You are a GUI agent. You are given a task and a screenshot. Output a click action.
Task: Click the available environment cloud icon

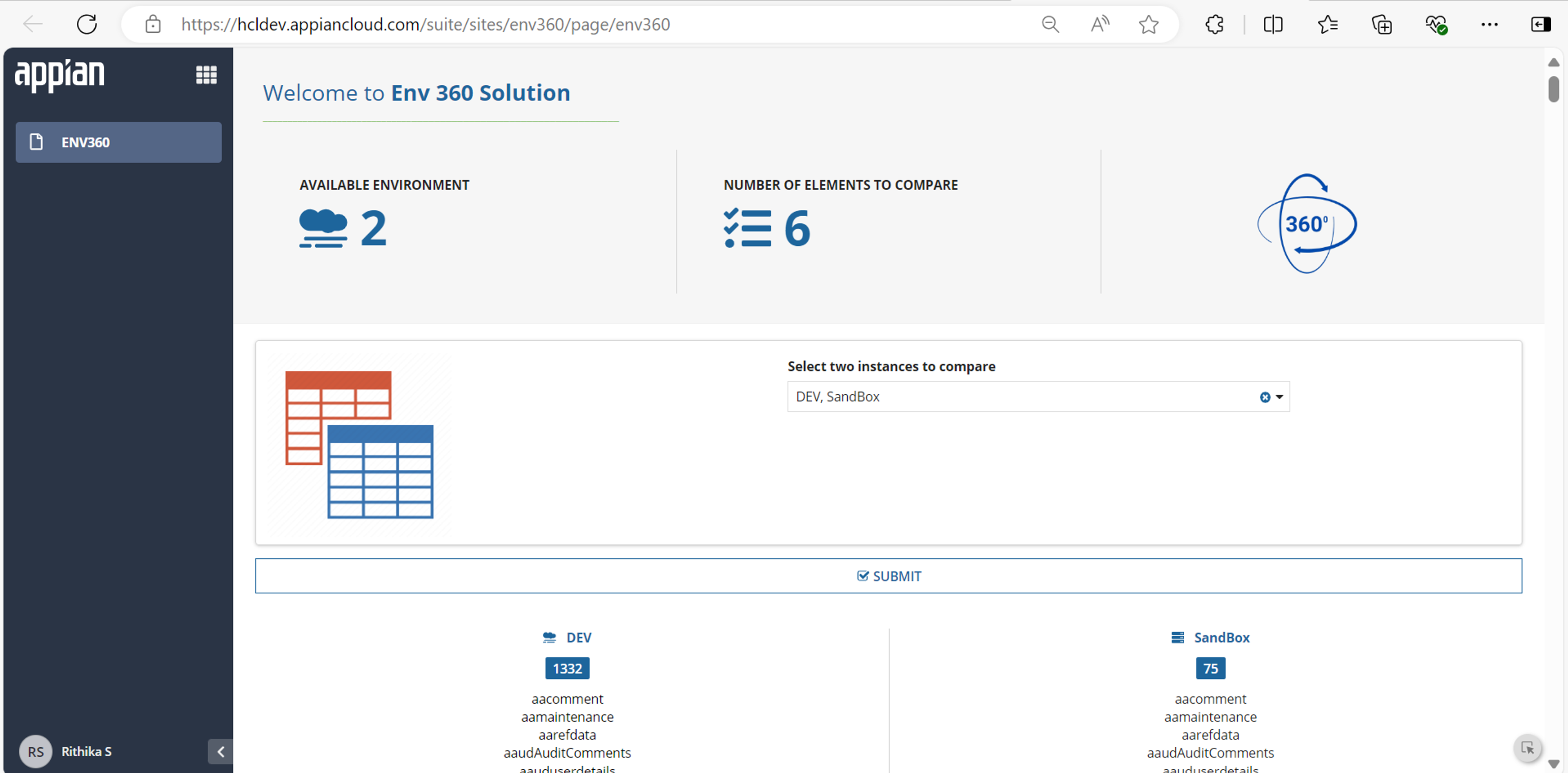323,228
